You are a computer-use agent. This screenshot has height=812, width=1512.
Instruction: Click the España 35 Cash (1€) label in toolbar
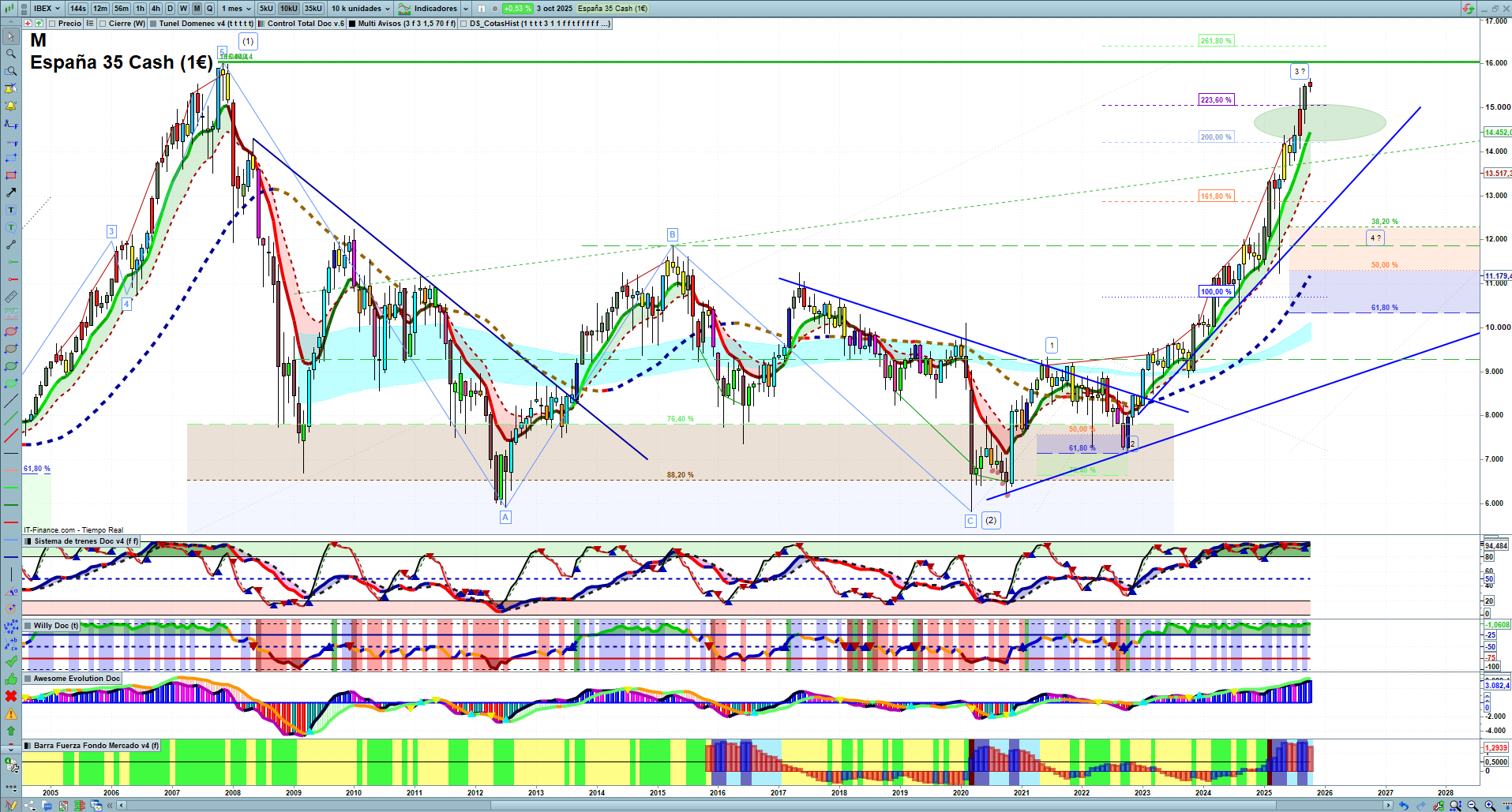pos(613,9)
